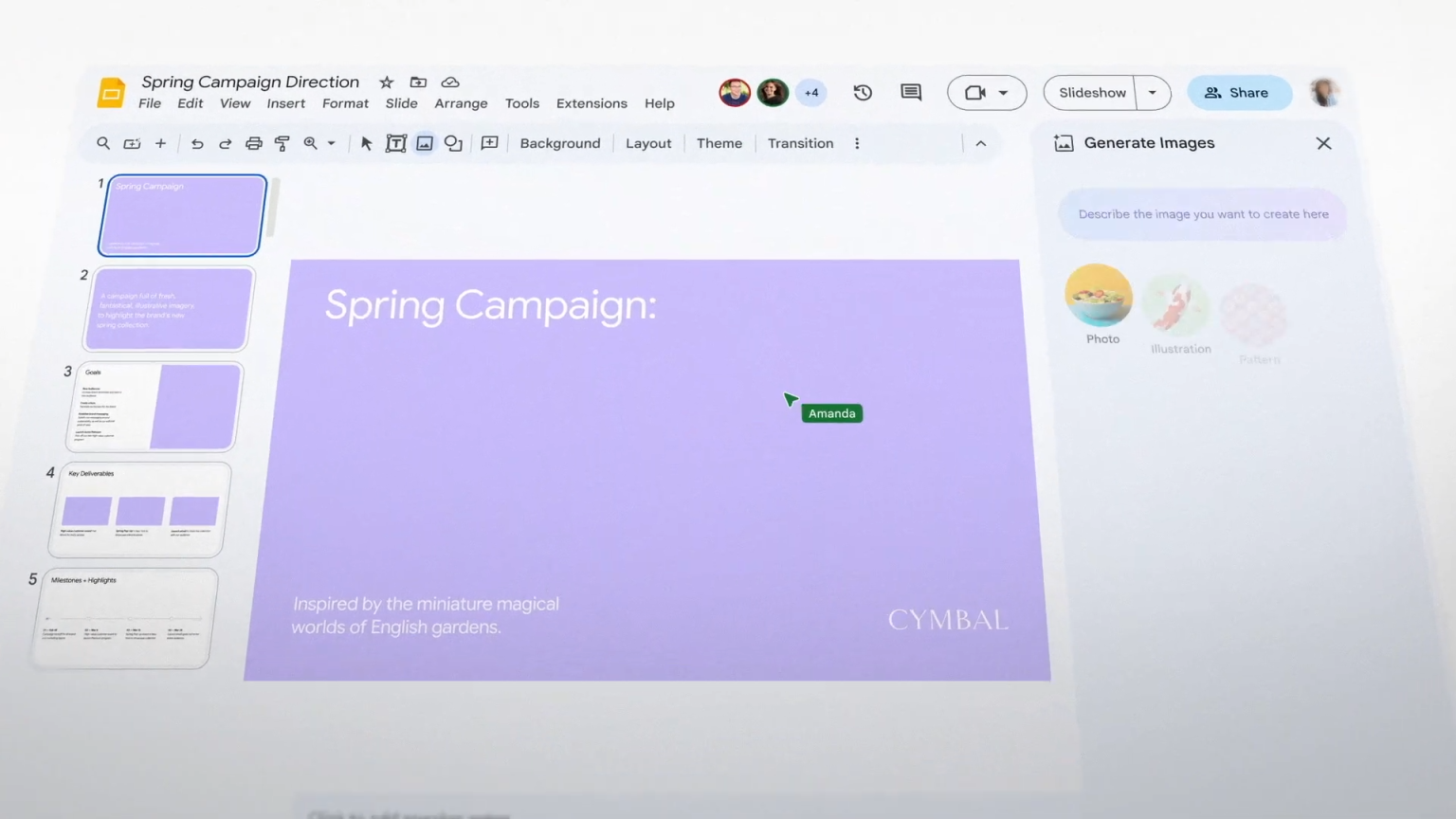Open the Slideshow options dropdown arrow
The image size is (1456, 819).
pyautogui.click(x=1153, y=92)
